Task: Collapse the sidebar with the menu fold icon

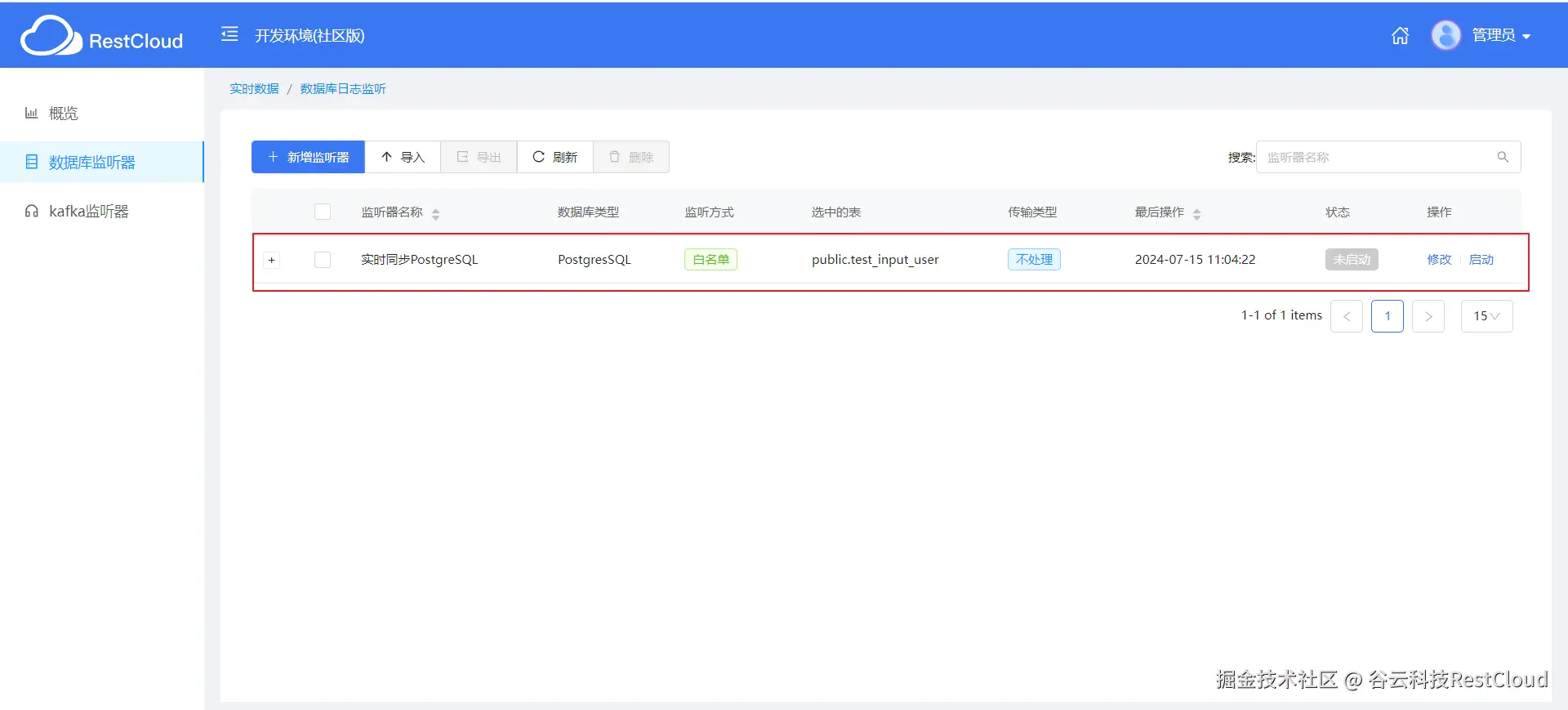Action: [229, 34]
